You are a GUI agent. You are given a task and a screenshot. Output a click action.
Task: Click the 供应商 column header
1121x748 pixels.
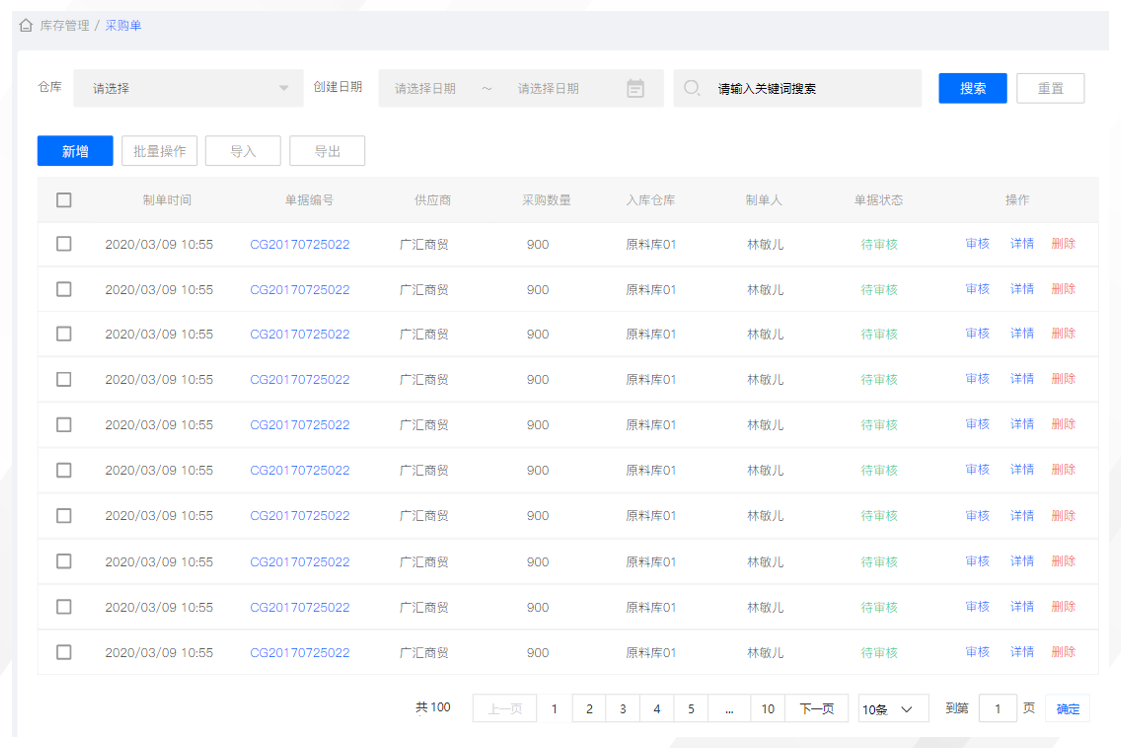(x=433, y=200)
